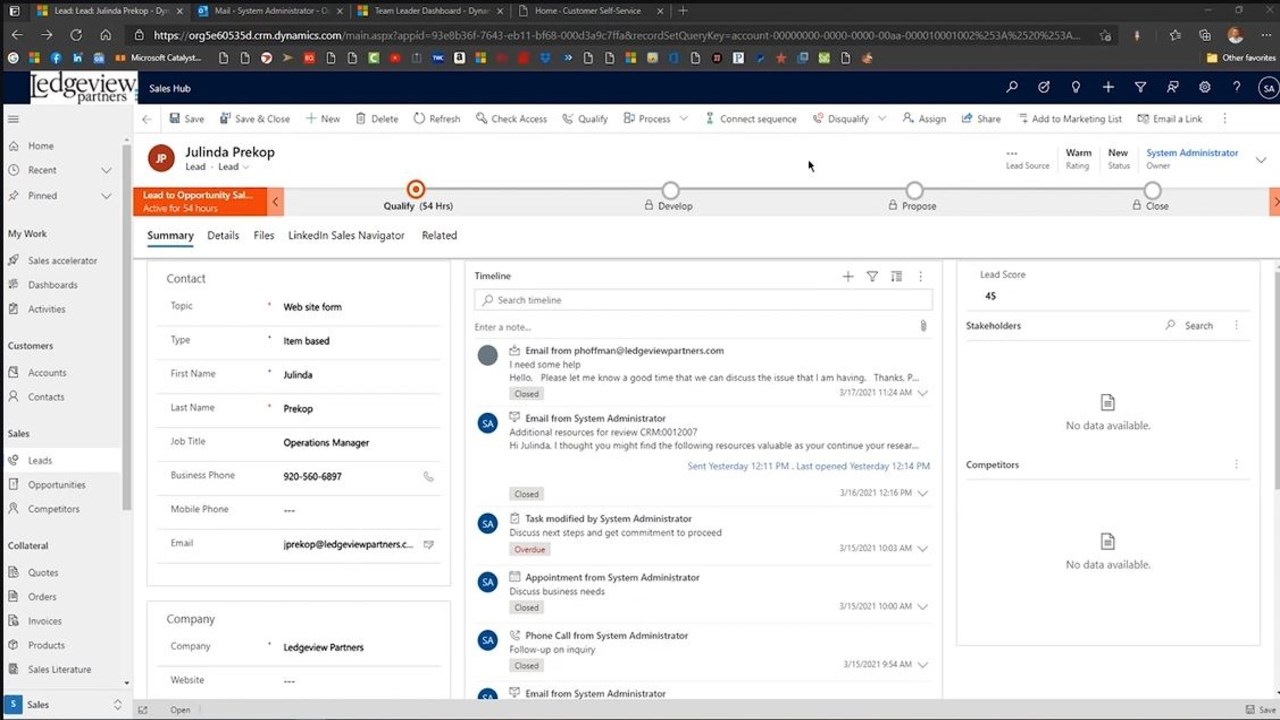
Task: Click Connect sequence in the command bar
Action: click(x=751, y=118)
